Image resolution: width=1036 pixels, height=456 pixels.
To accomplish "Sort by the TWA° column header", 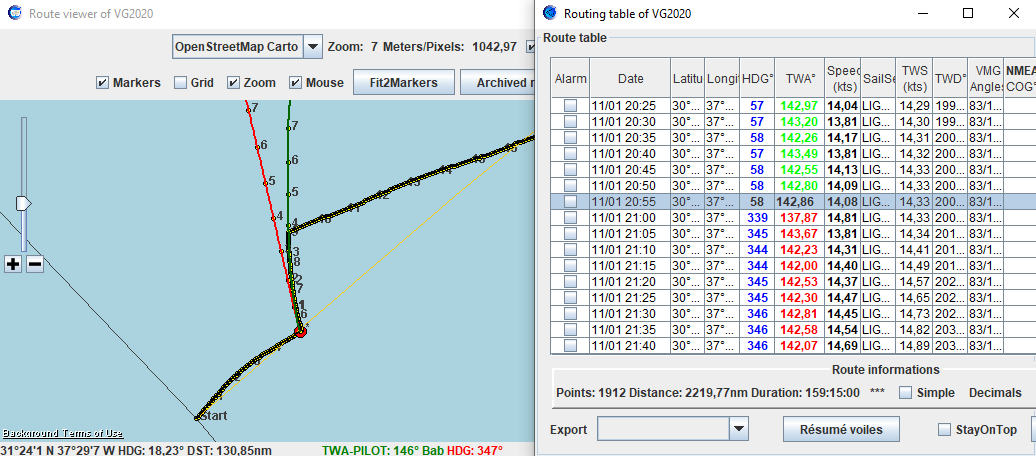I will tap(799, 78).
